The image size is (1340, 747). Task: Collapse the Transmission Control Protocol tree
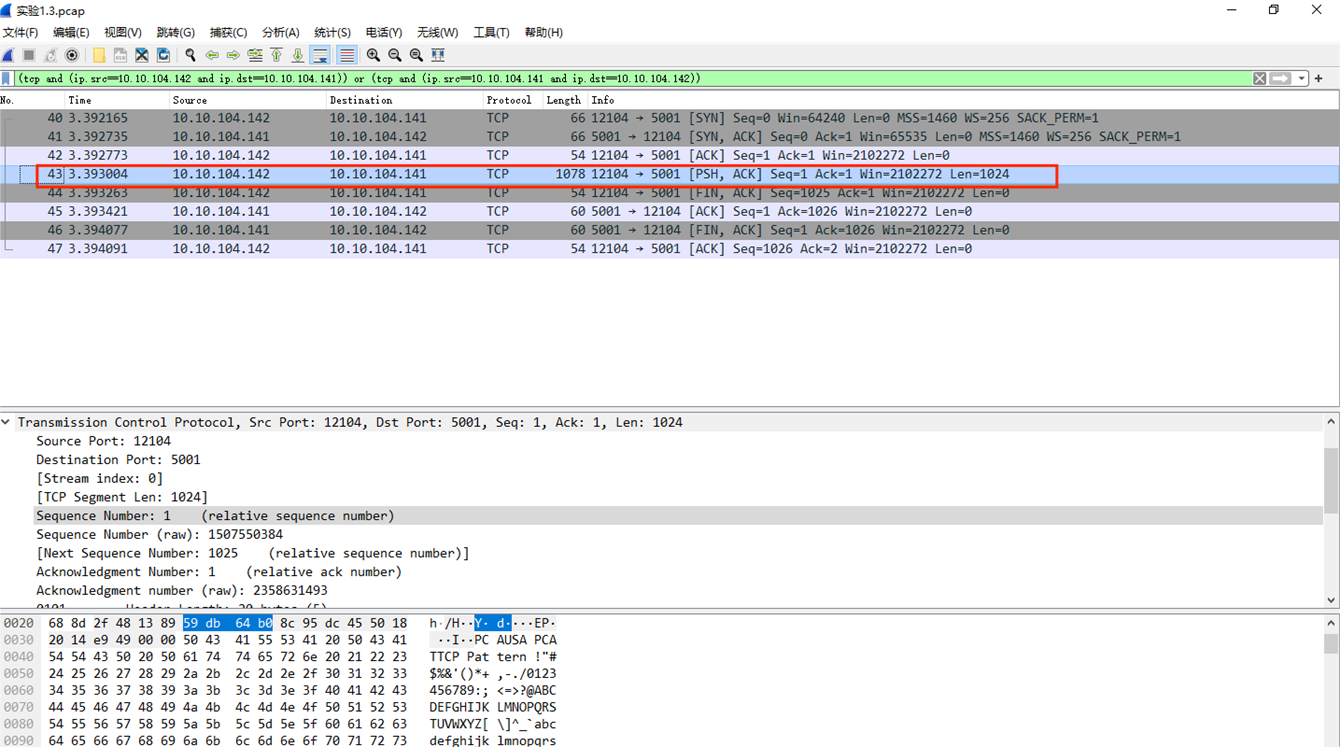6,423
